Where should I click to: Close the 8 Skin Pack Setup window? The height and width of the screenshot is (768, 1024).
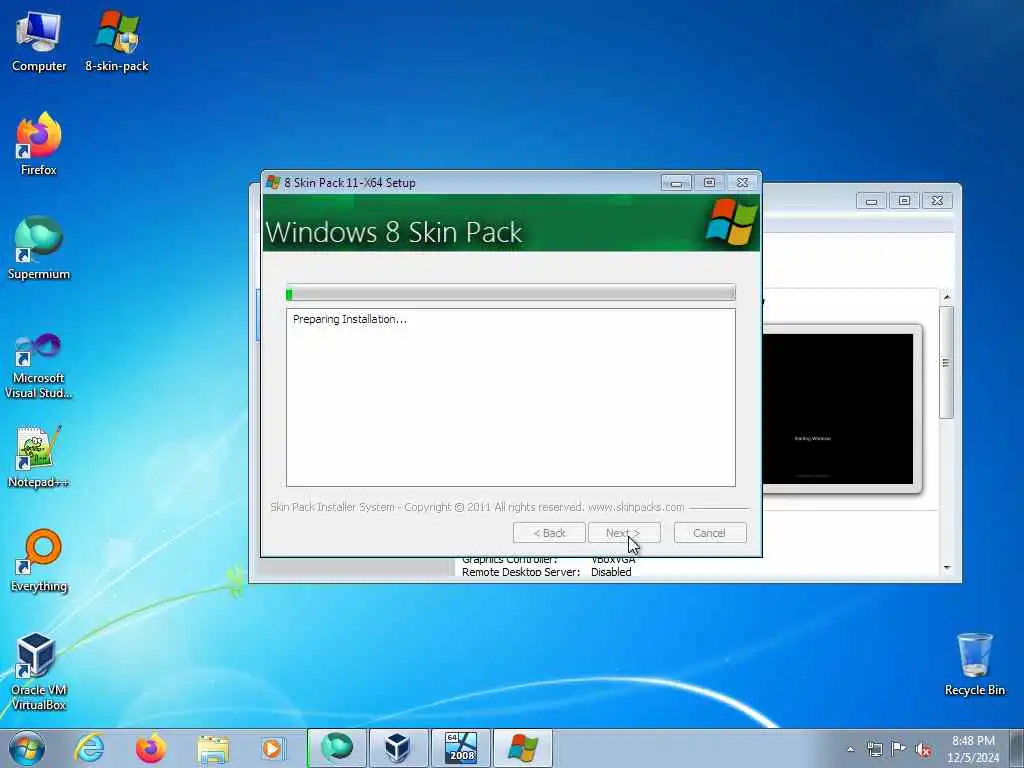click(x=743, y=183)
